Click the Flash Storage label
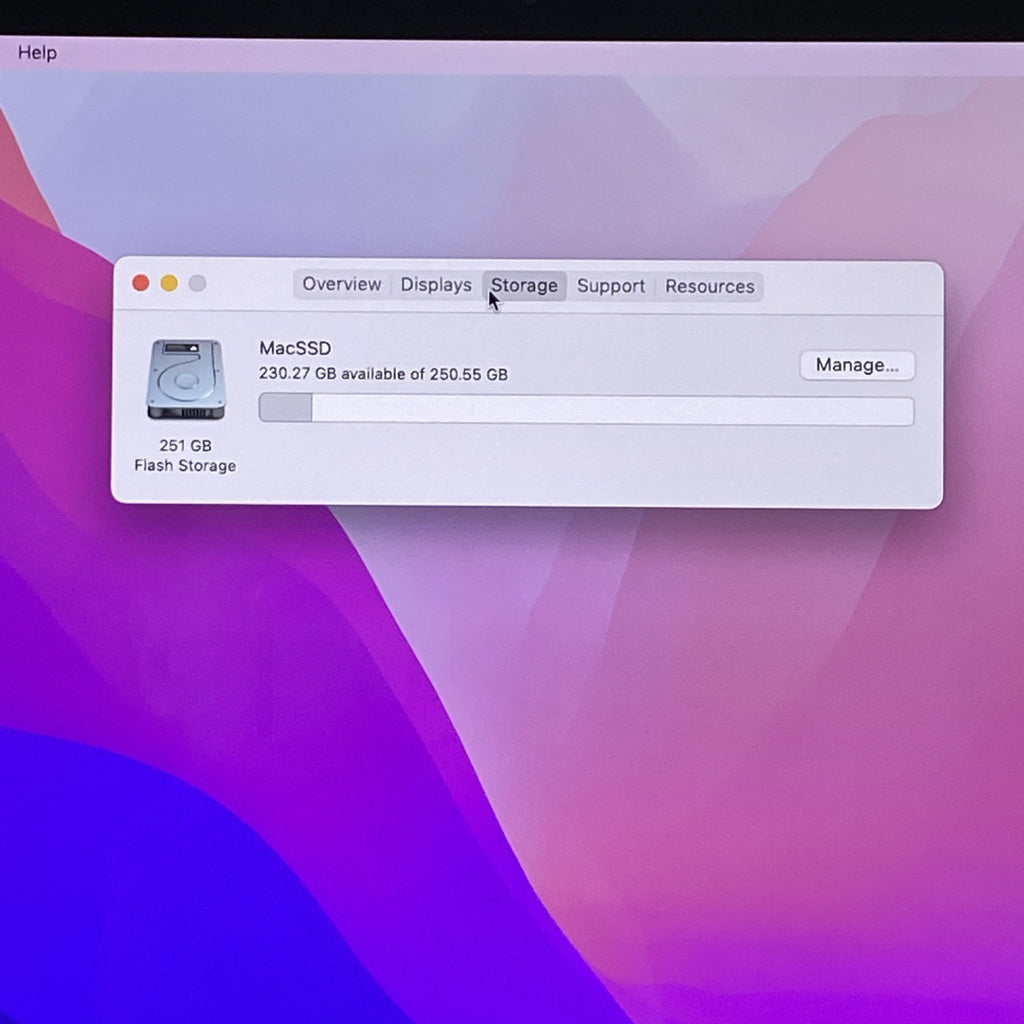The height and width of the screenshot is (1024, 1024). tap(185, 466)
